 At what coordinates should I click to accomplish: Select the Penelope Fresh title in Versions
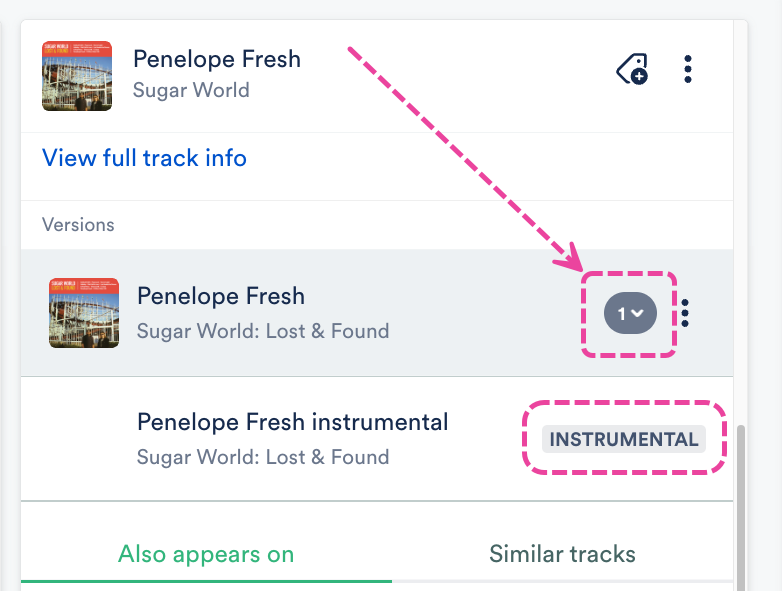pyautogui.click(x=221, y=296)
